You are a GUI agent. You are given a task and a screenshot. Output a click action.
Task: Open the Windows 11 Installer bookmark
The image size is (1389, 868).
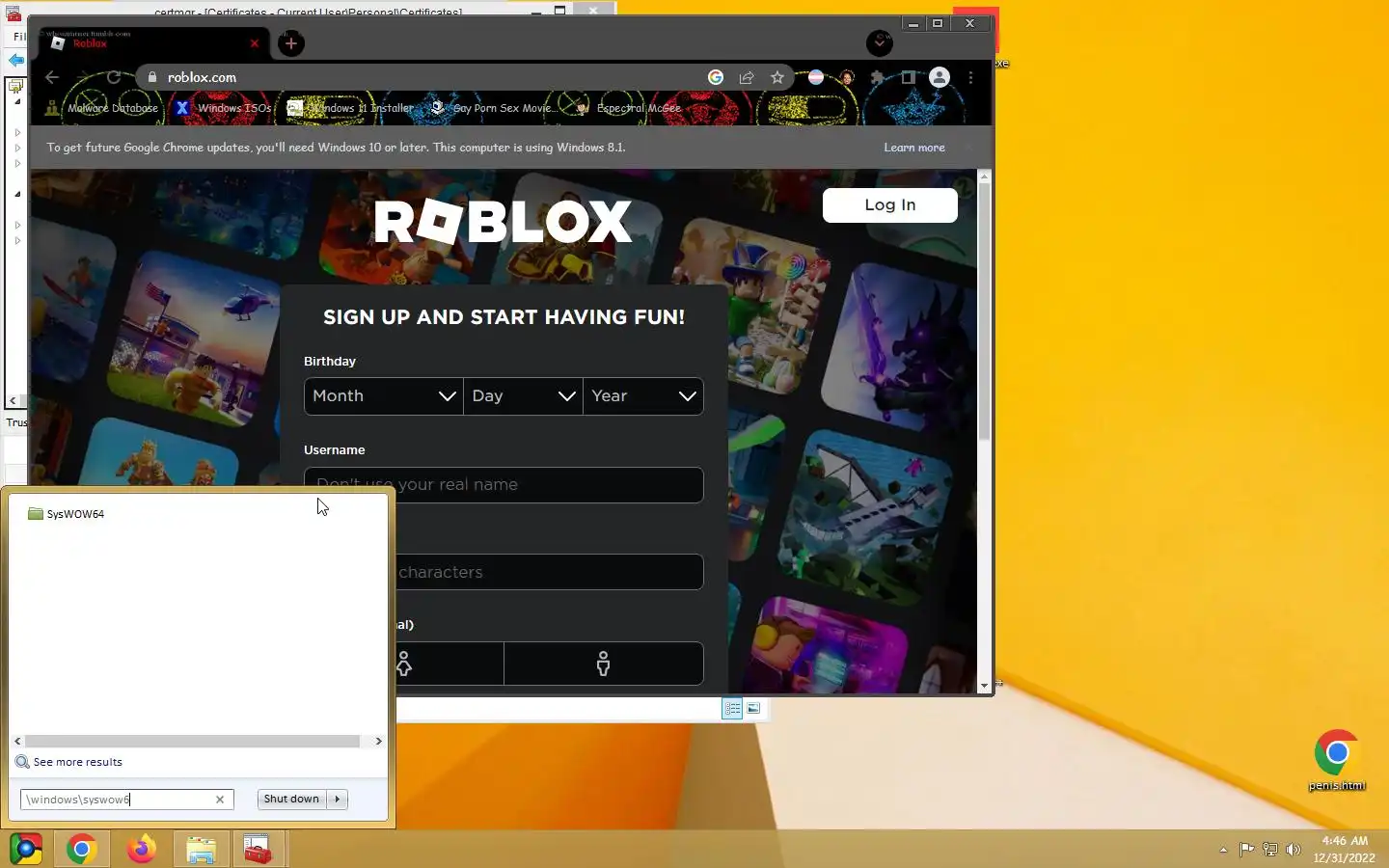(x=351, y=108)
